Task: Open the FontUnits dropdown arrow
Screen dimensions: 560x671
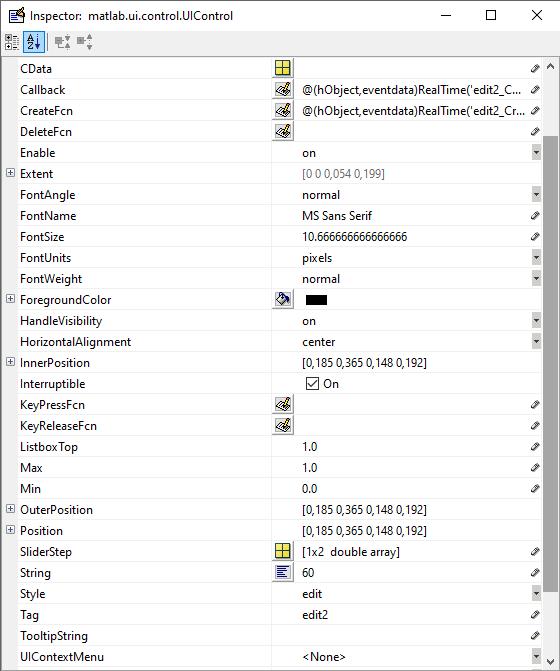Action: [536, 257]
